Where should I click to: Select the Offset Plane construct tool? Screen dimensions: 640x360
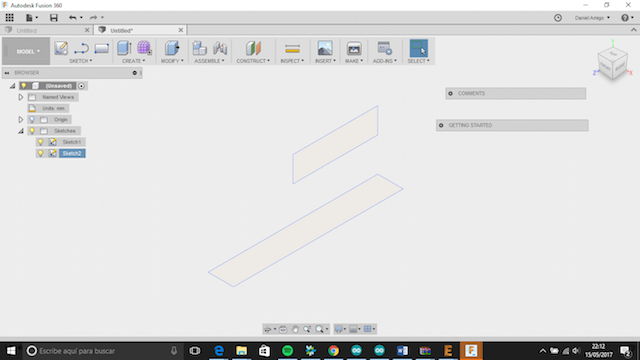(253, 48)
